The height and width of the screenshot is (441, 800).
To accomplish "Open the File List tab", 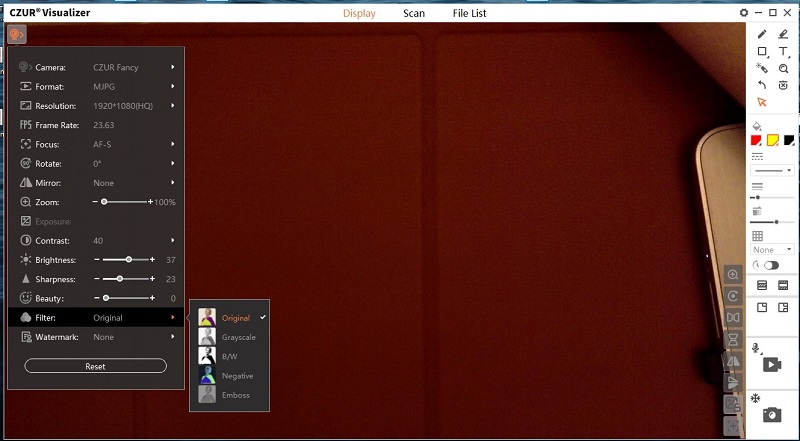I will tap(469, 13).
